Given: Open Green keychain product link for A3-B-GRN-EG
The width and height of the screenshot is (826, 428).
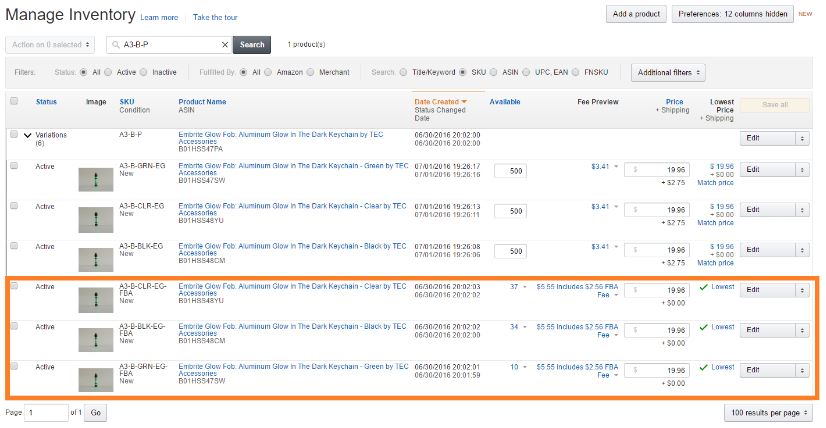Looking at the screenshot, I should [x=293, y=169].
